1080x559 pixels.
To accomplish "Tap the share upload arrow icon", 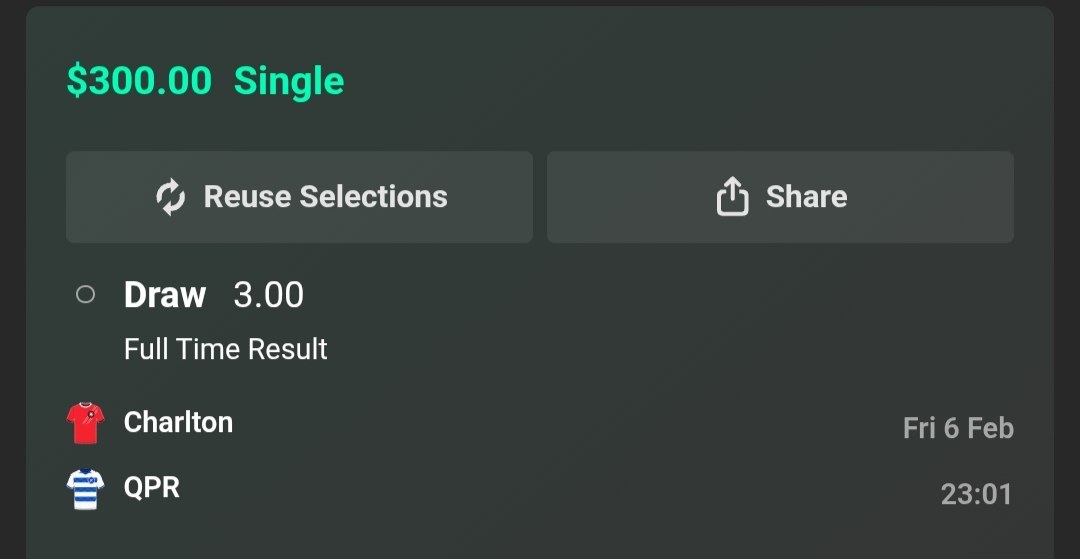I will tap(732, 197).
